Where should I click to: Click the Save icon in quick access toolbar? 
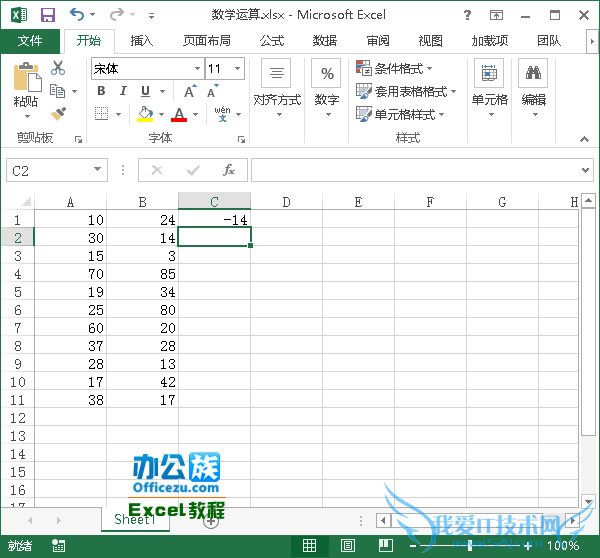(47, 16)
